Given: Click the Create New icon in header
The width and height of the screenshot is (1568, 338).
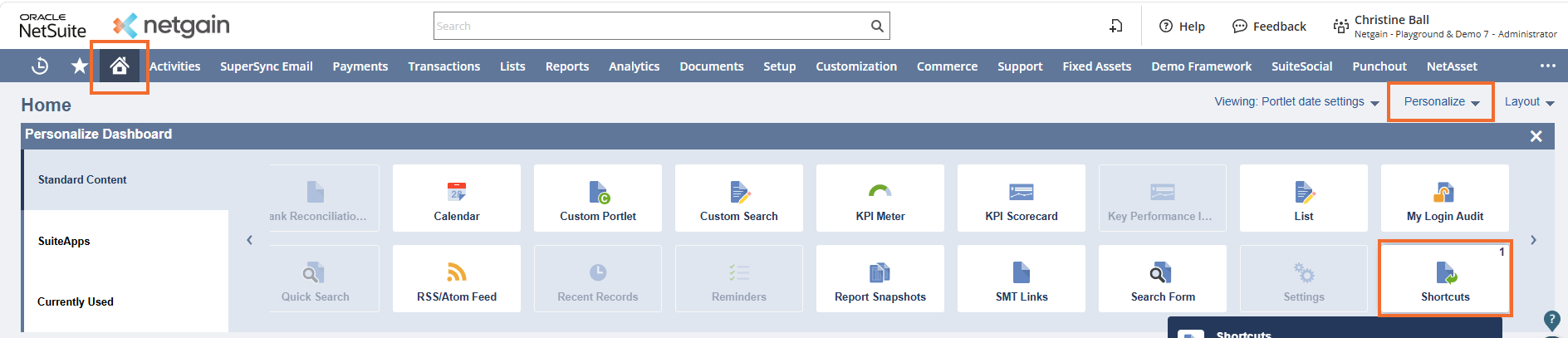Looking at the screenshot, I should 1116,27.
